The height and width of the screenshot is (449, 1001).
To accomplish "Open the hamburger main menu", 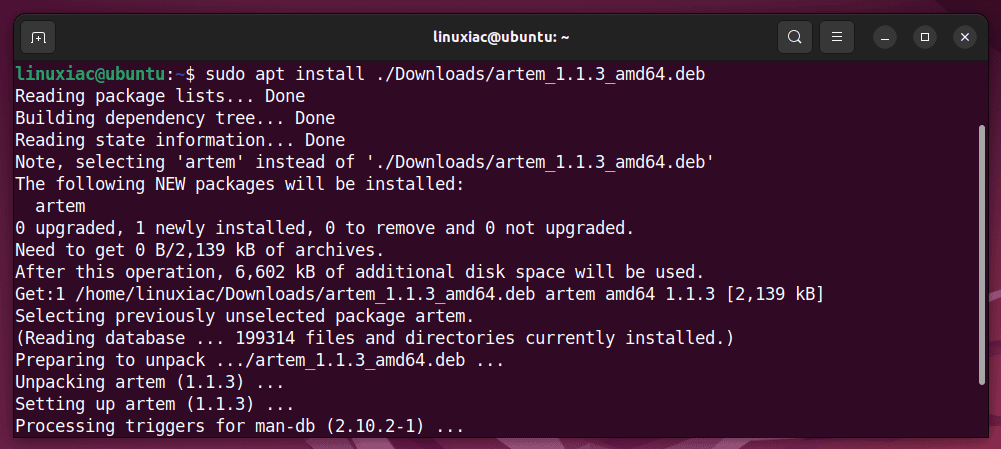I will pos(837,38).
